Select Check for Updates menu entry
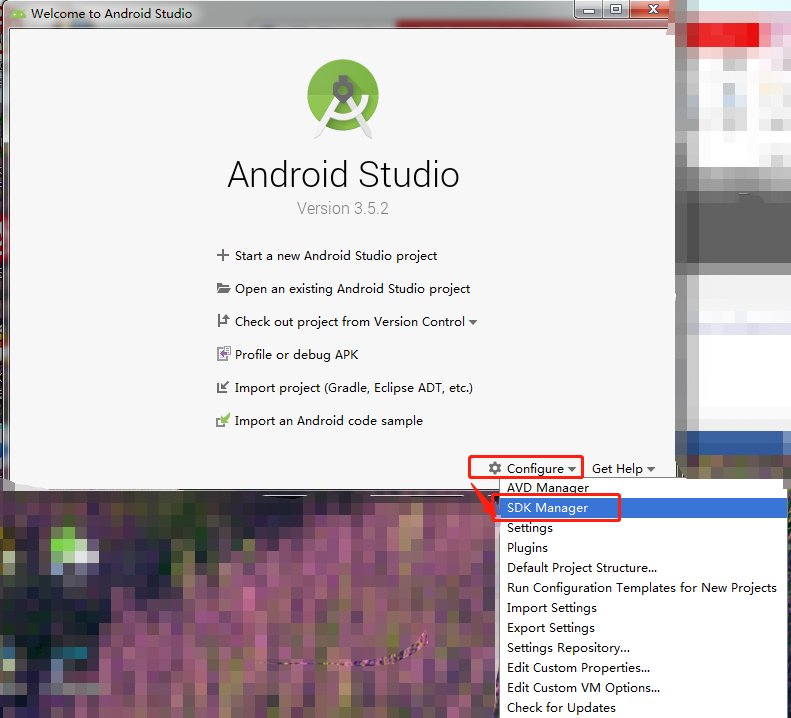The image size is (791, 718). tap(643, 707)
